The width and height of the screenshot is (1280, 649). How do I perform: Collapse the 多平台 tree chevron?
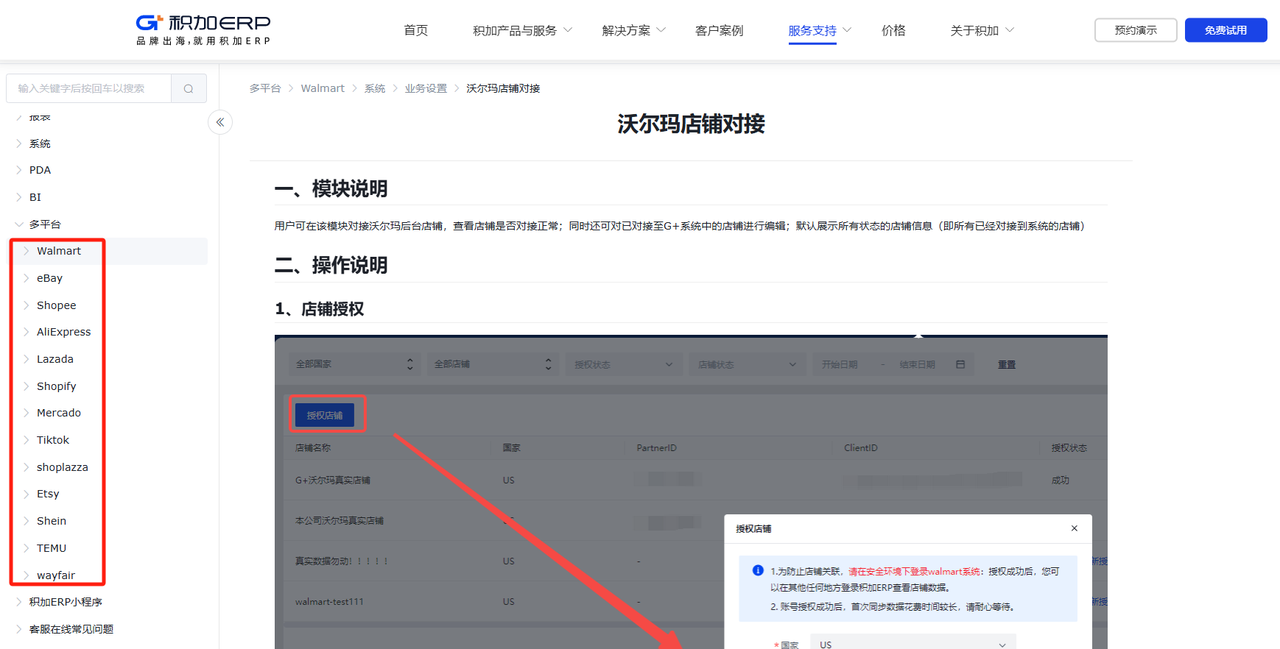(19, 224)
